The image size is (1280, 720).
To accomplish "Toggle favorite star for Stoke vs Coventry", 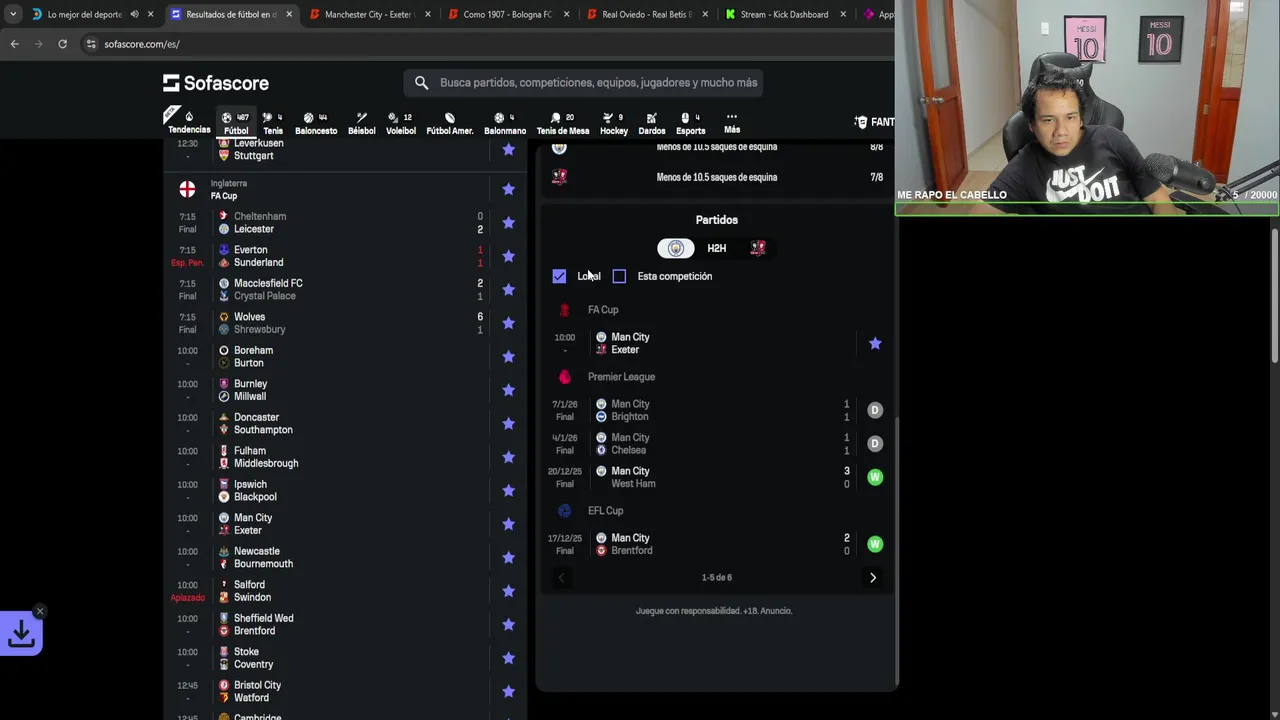I will (x=508, y=658).
